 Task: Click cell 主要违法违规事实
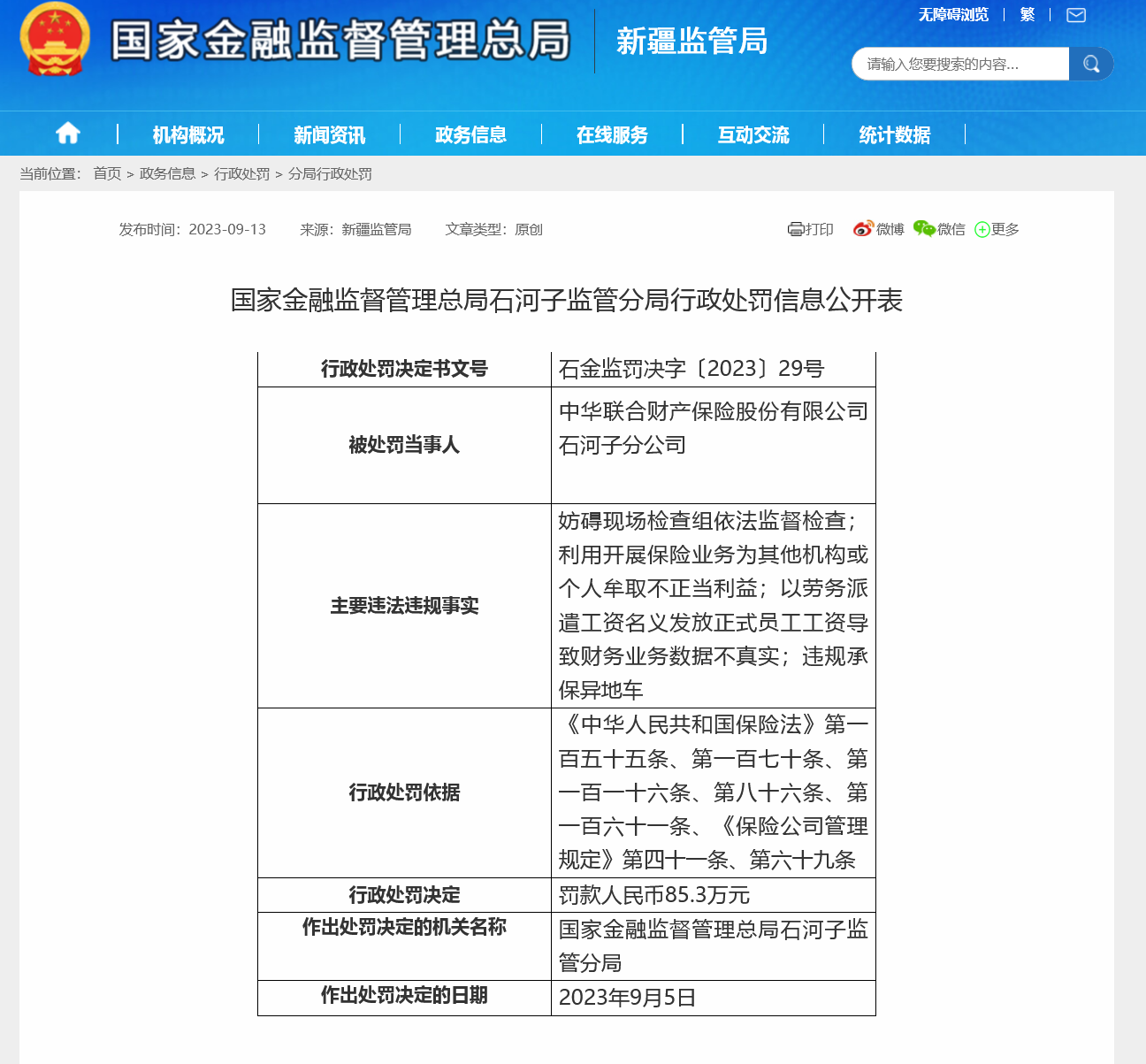click(x=404, y=606)
